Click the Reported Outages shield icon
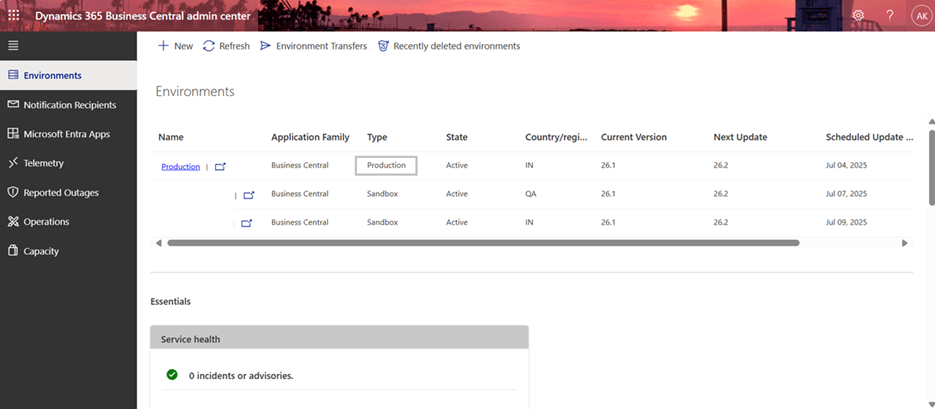This screenshot has width=935, height=409. [x=13, y=192]
